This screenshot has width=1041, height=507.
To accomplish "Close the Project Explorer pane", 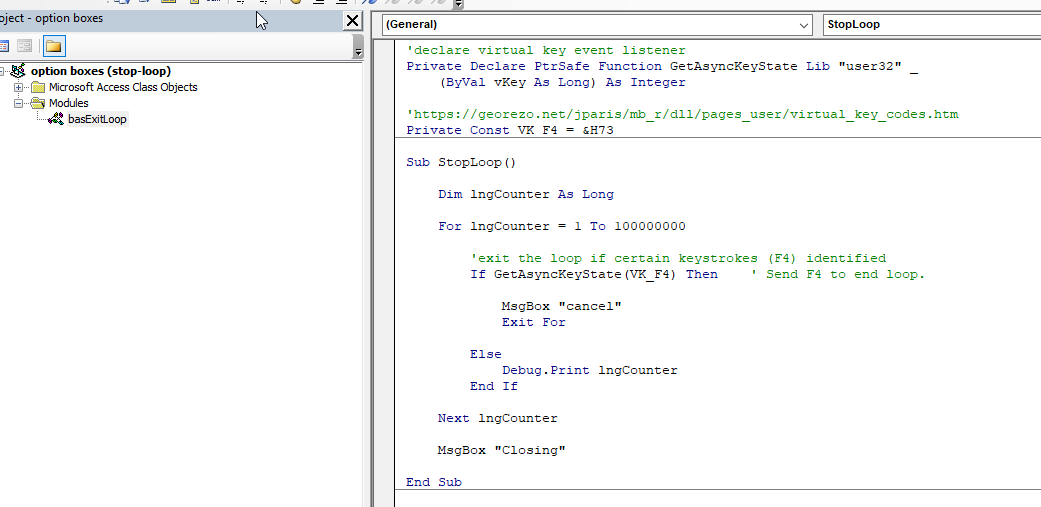I will point(352,21).
